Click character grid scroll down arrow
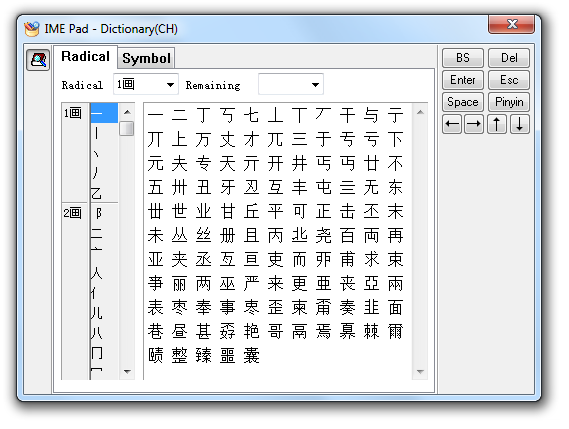The width and height of the screenshot is (569, 429). tap(420, 371)
